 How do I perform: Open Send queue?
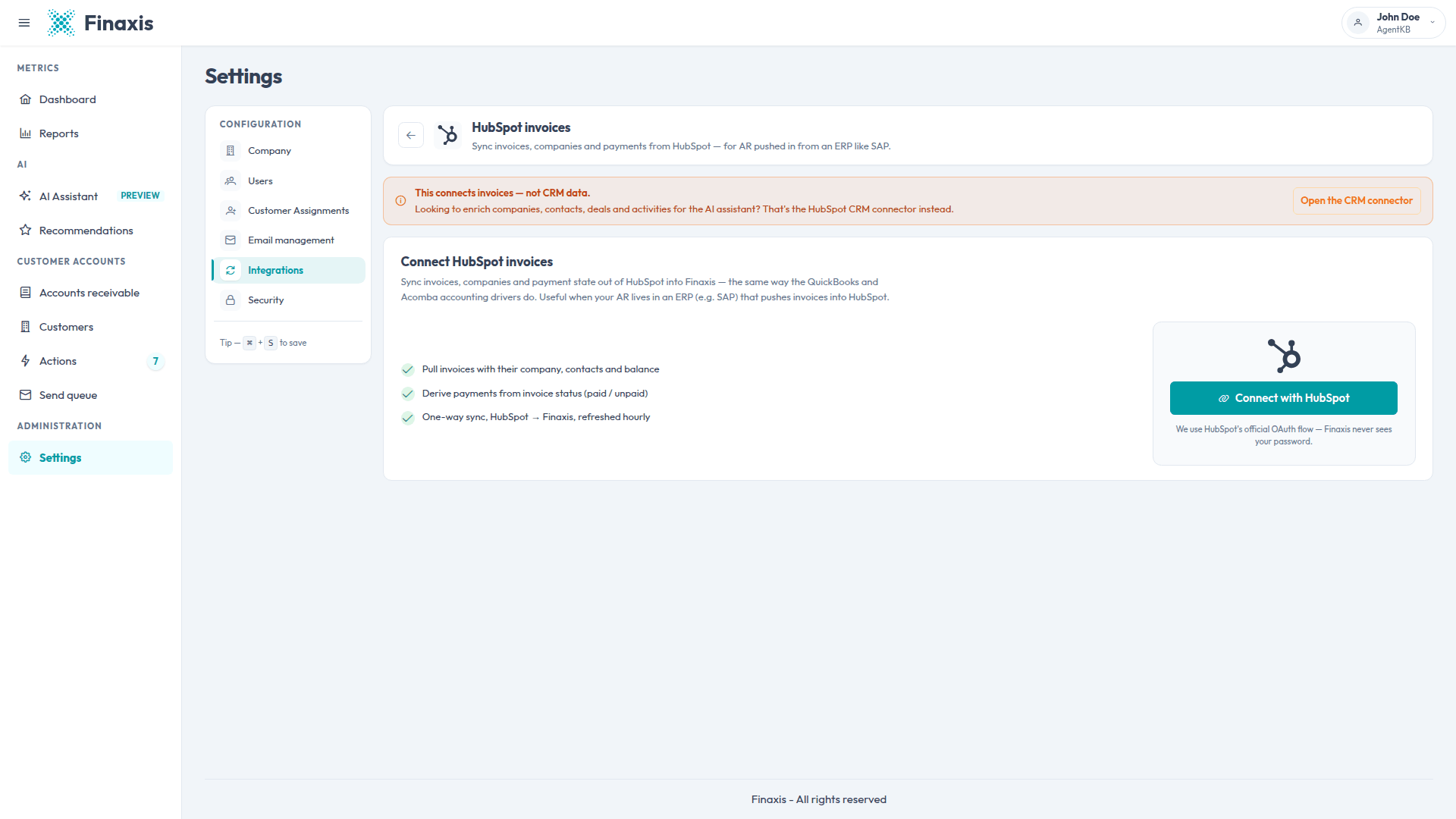pyautogui.click(x=90, y=395)
